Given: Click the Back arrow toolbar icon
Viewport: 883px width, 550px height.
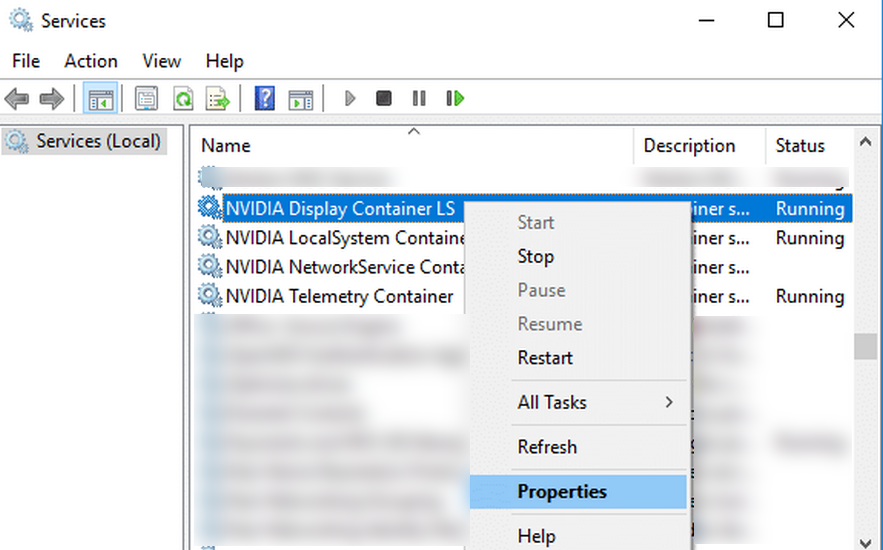Looking at the screenshot, I should click(x=16, y=99).
